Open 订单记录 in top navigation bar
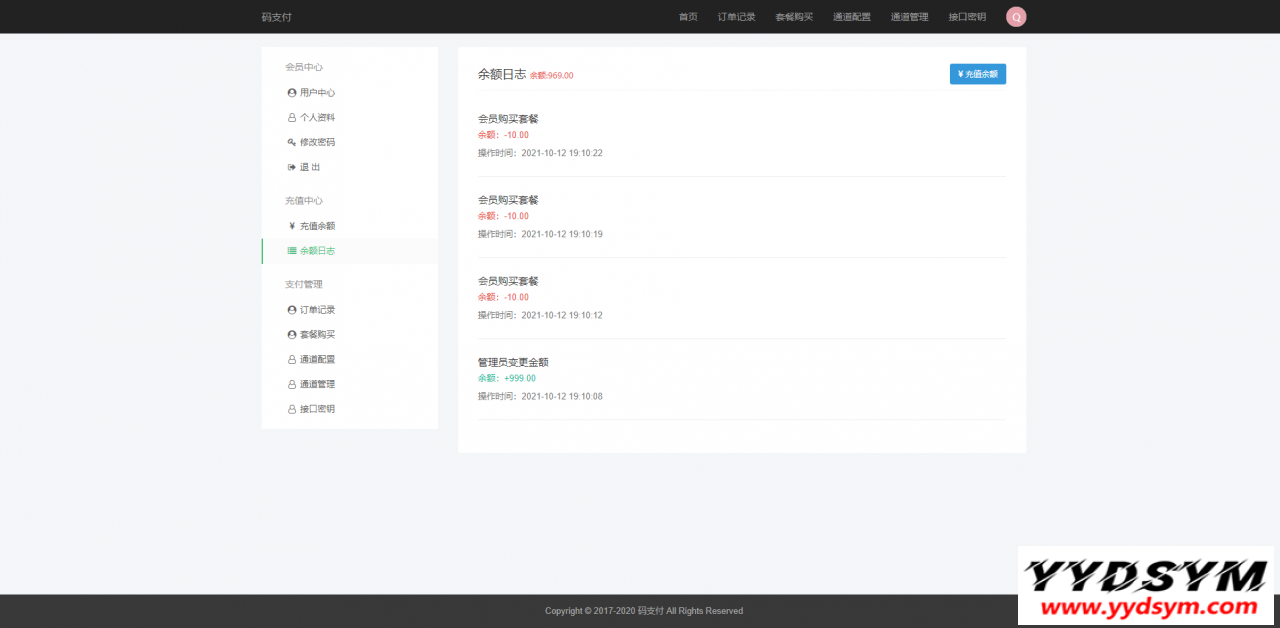The image size is (1280, 628). 736,17
